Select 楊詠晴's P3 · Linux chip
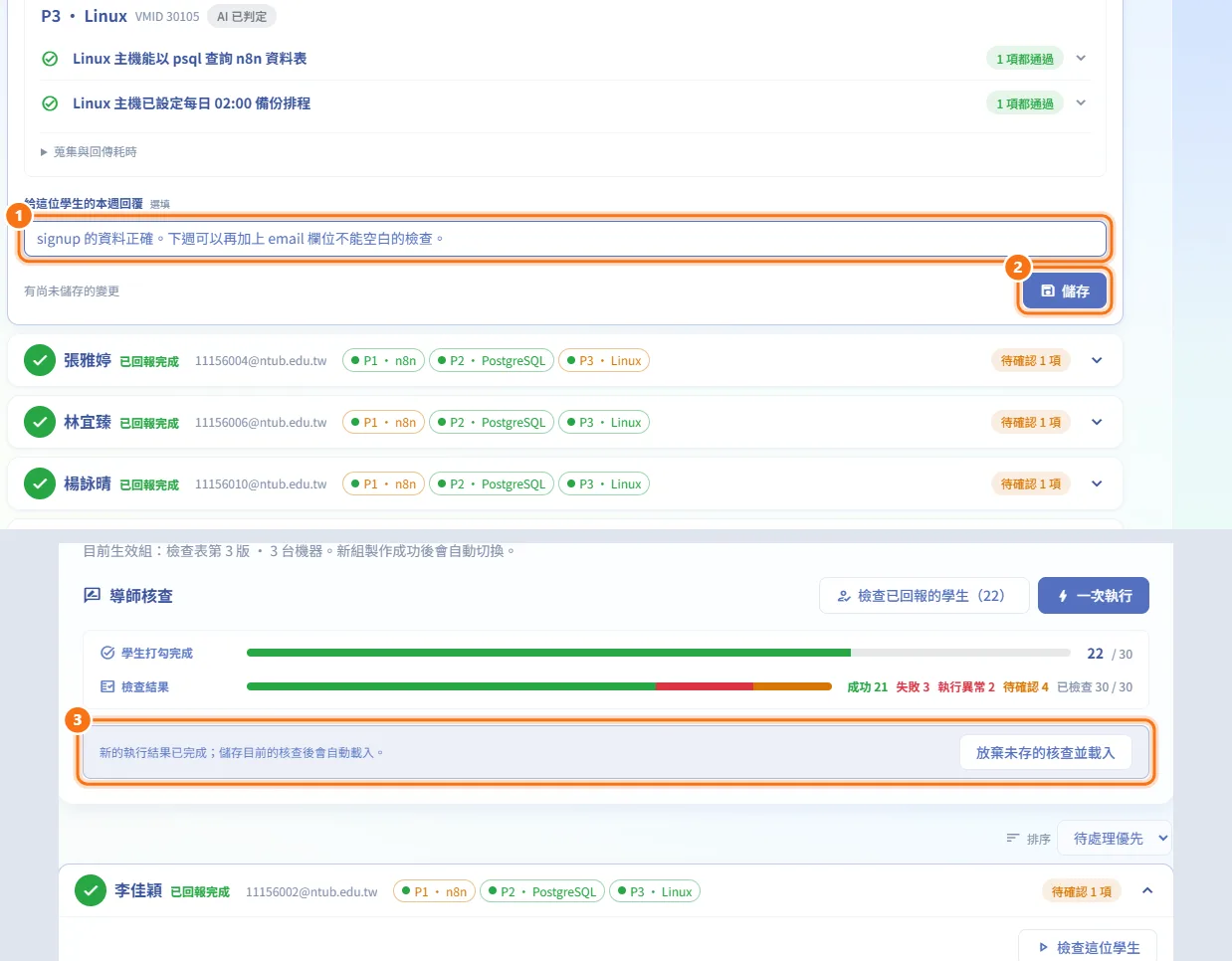The image size is (1232, 961). (604, 483)
